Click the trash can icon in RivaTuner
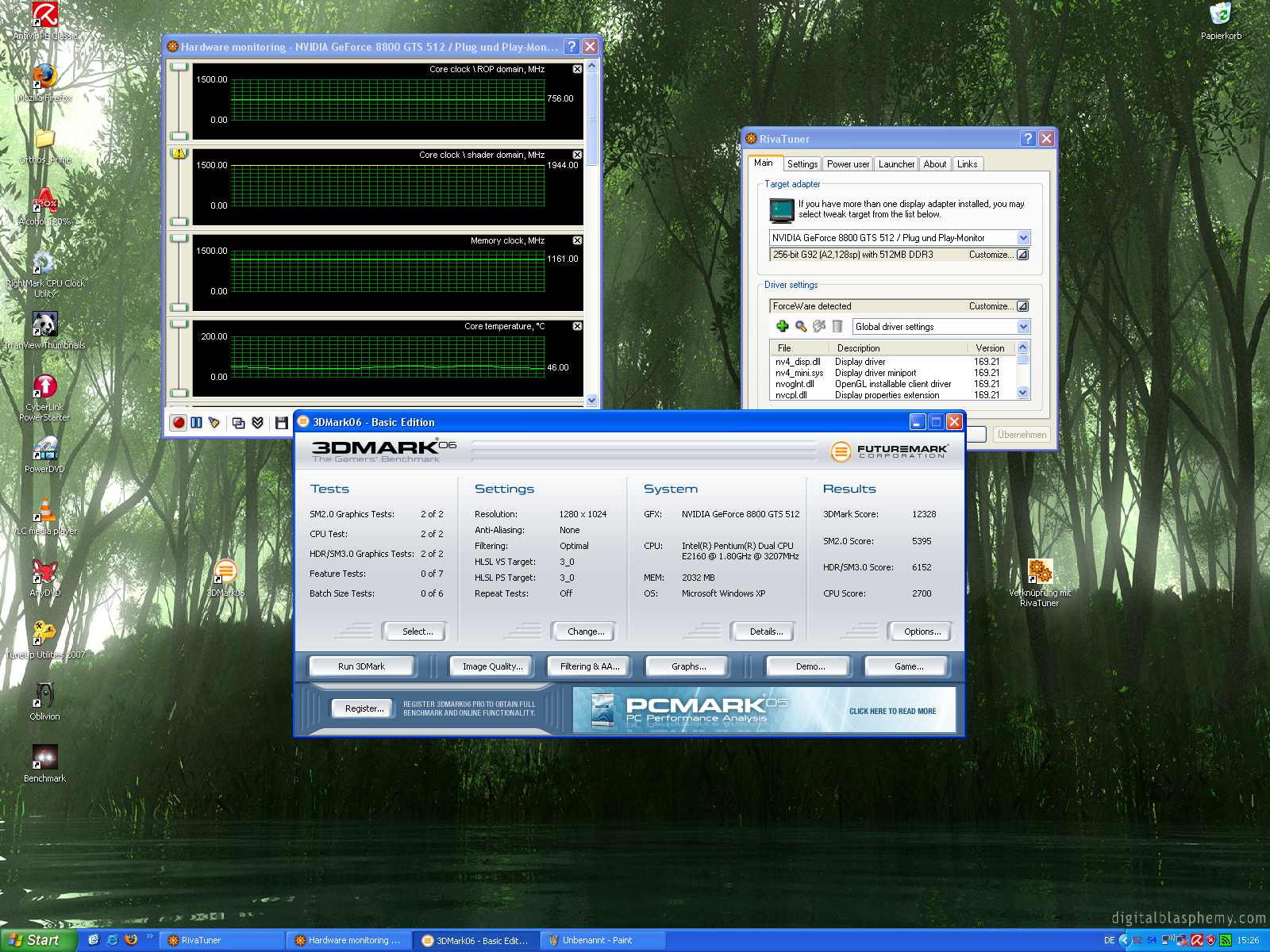Image resolution: width=1270 pixels, height=952 pixels. pos(837,326)
